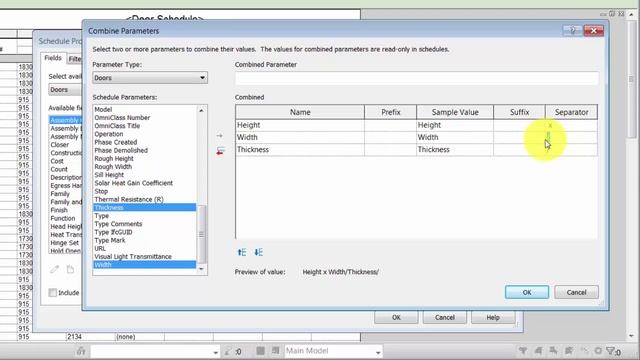The width and height of the screenshot is (640, 360).
Task: Click the Combined Parameter name field
Action: [x=417, y=78]
